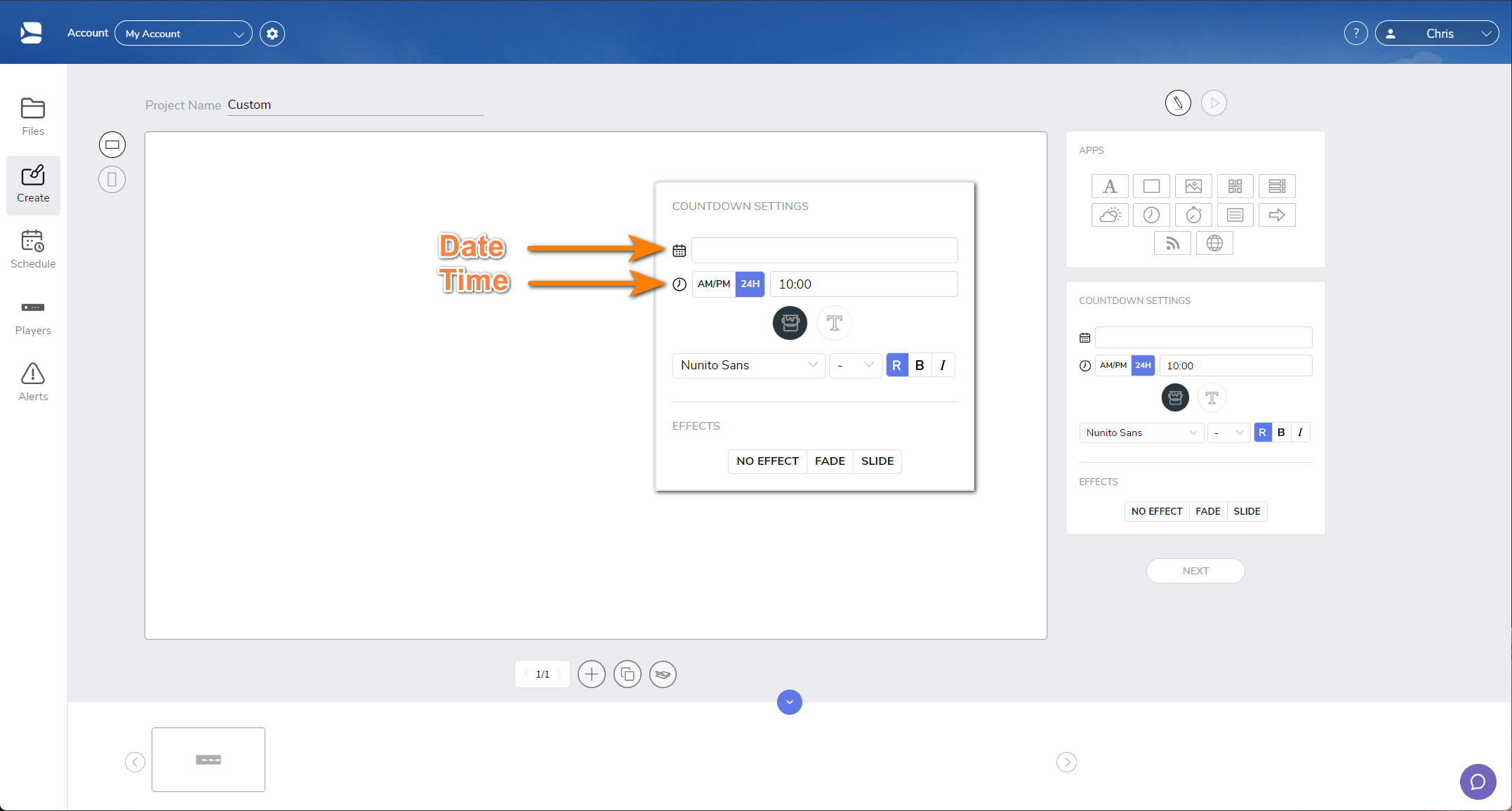Viewport: 1512px width, 811px height.
Task: Open the Files section in sidebar
Action: tap(33, 117)
